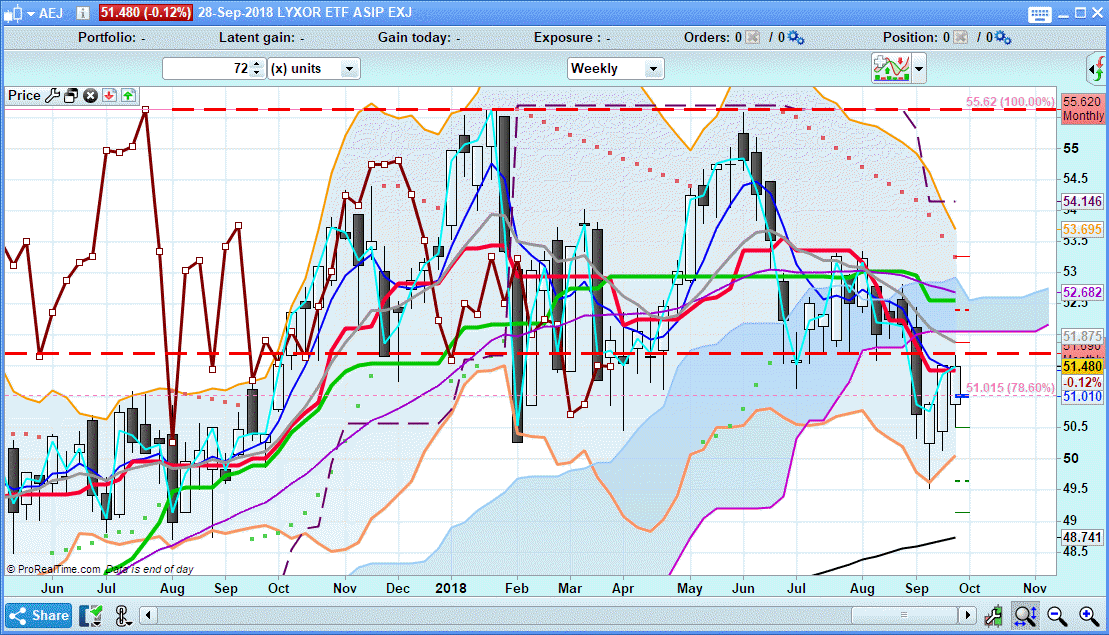Image resolution: width=1109 pixels, height=635 pixels.
Task: Click the AEJ ticker symbol in title bar
Action: click(x=51, y=13)
